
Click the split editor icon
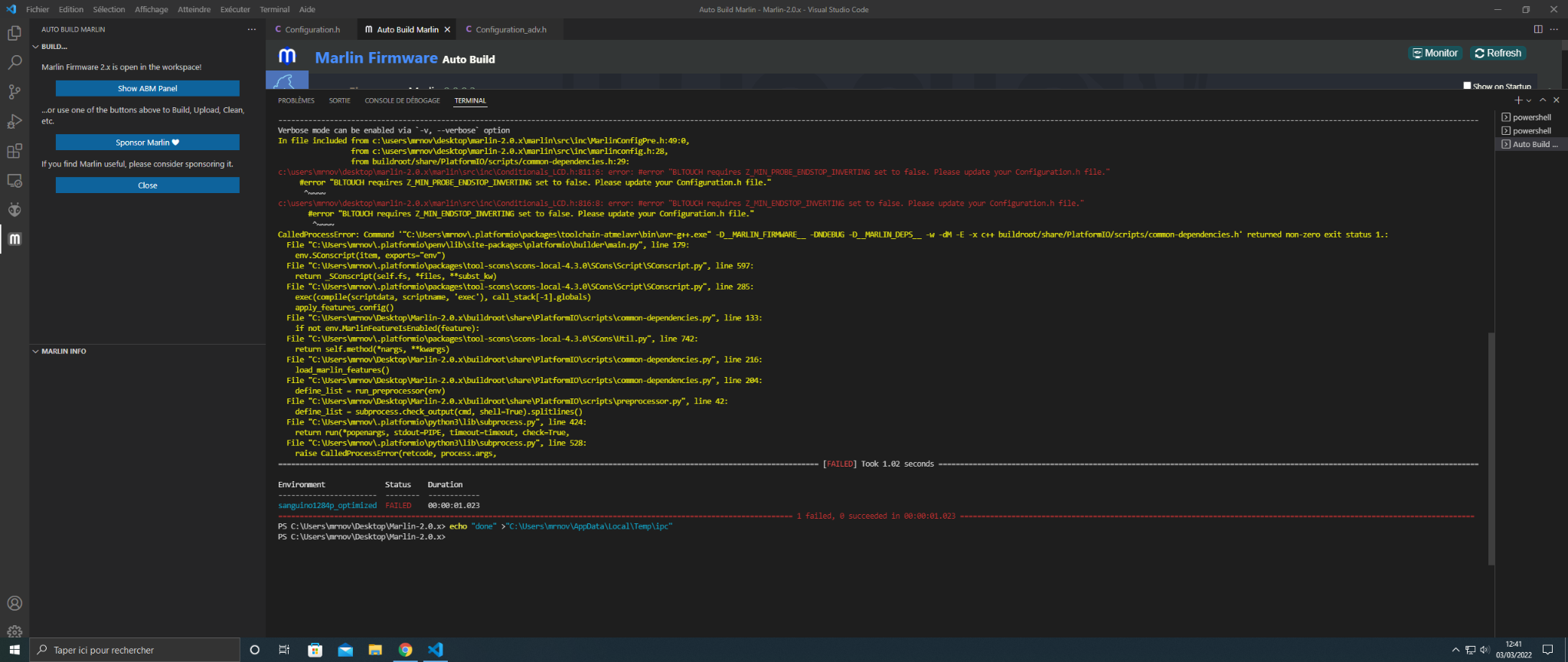(x=1538, y=29)
